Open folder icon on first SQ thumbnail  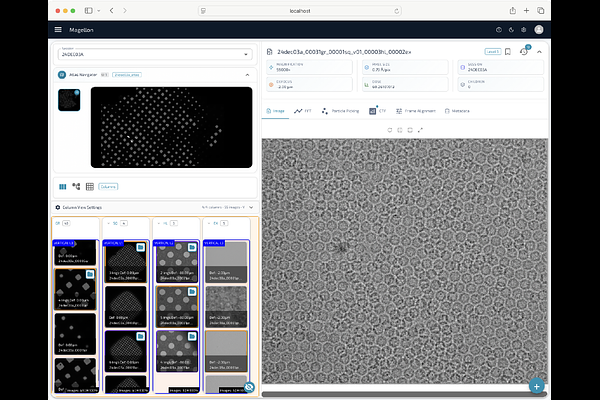(x=140, y=248)
